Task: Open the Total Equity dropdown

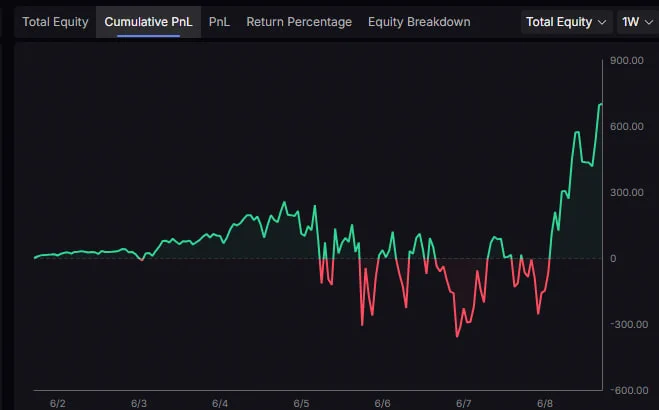Action: (567, 22)
